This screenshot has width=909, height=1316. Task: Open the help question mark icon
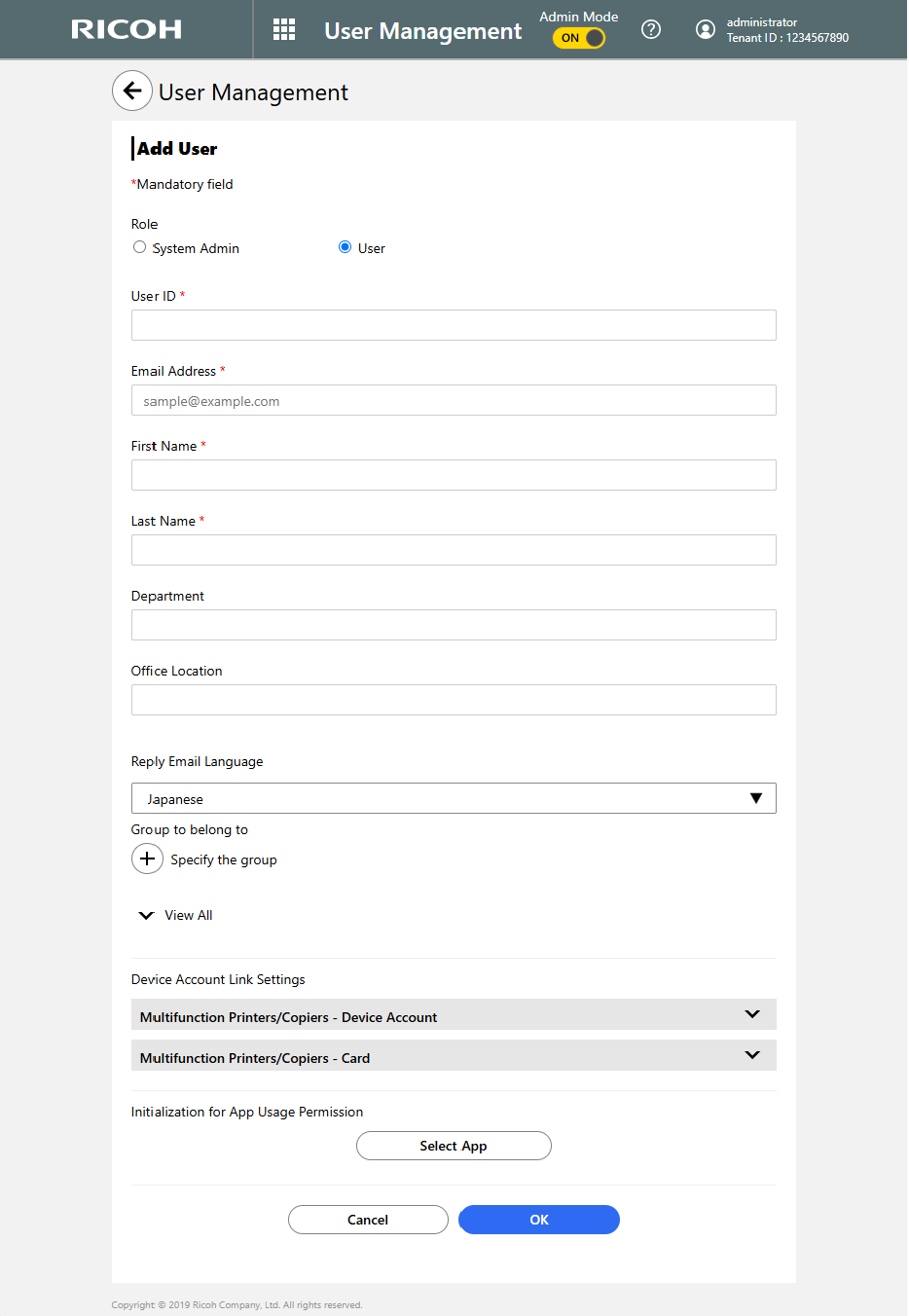pos(651,29)
